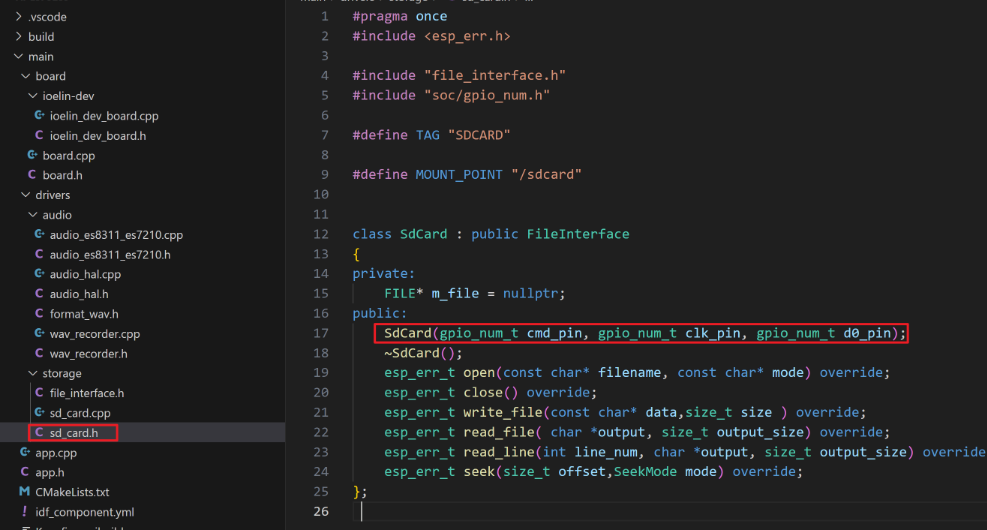
Task: Open board.cpp in the explorer
Action: (x=69, y=155)
